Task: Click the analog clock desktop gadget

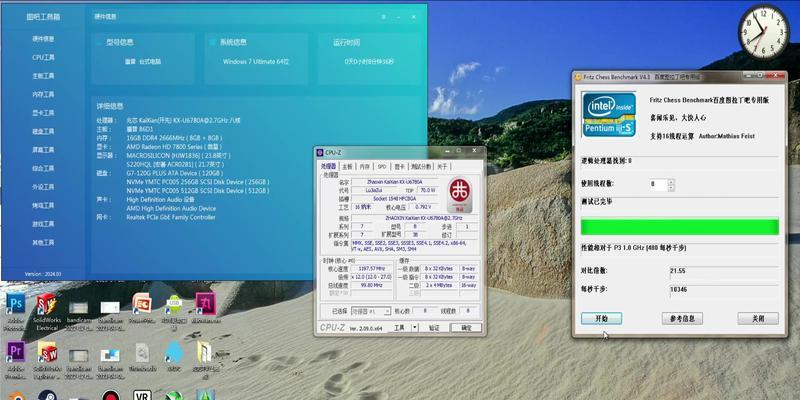Action: pos(764,32)
